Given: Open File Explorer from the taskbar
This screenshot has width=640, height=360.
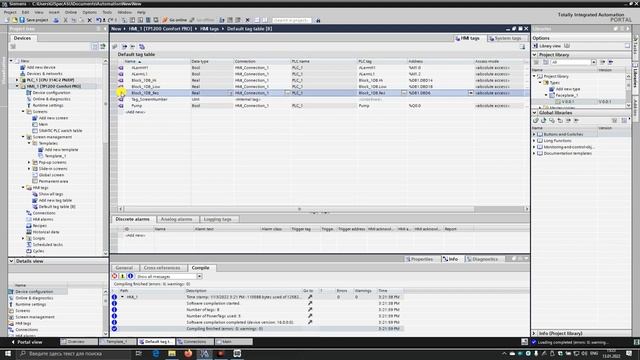Looking at the screenshot, I should click(172, 353).
